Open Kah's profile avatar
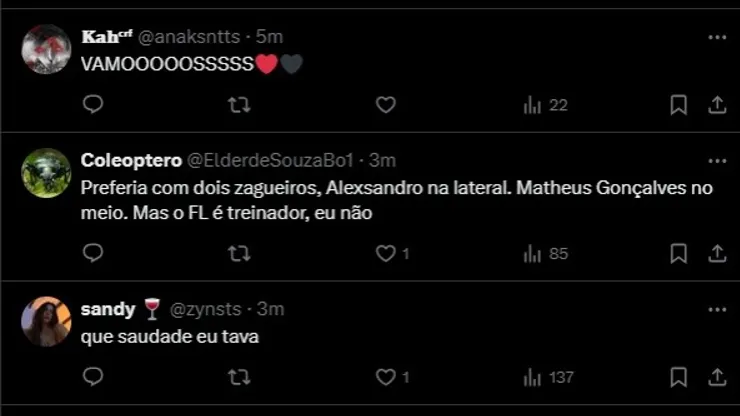740x416 pixels. tap(46, 50)
